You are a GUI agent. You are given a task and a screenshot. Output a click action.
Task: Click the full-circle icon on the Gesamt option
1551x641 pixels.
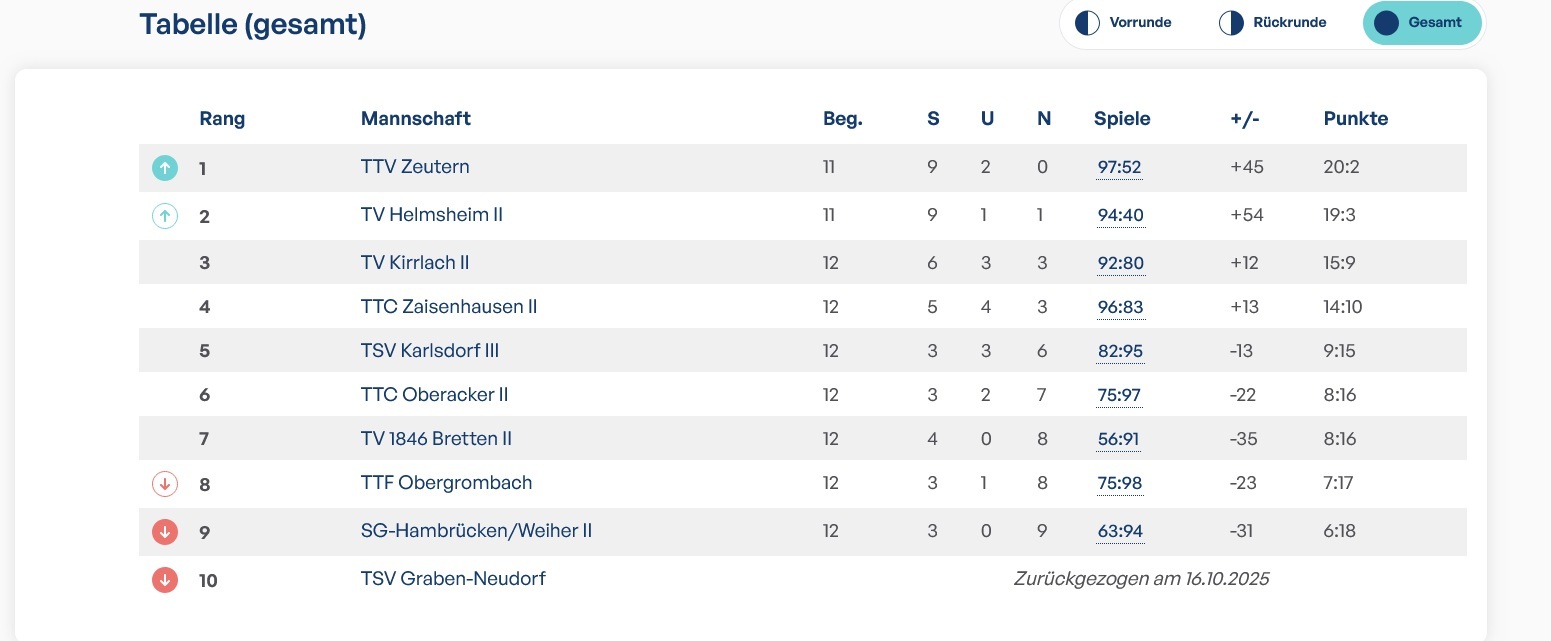[1386, 23]
